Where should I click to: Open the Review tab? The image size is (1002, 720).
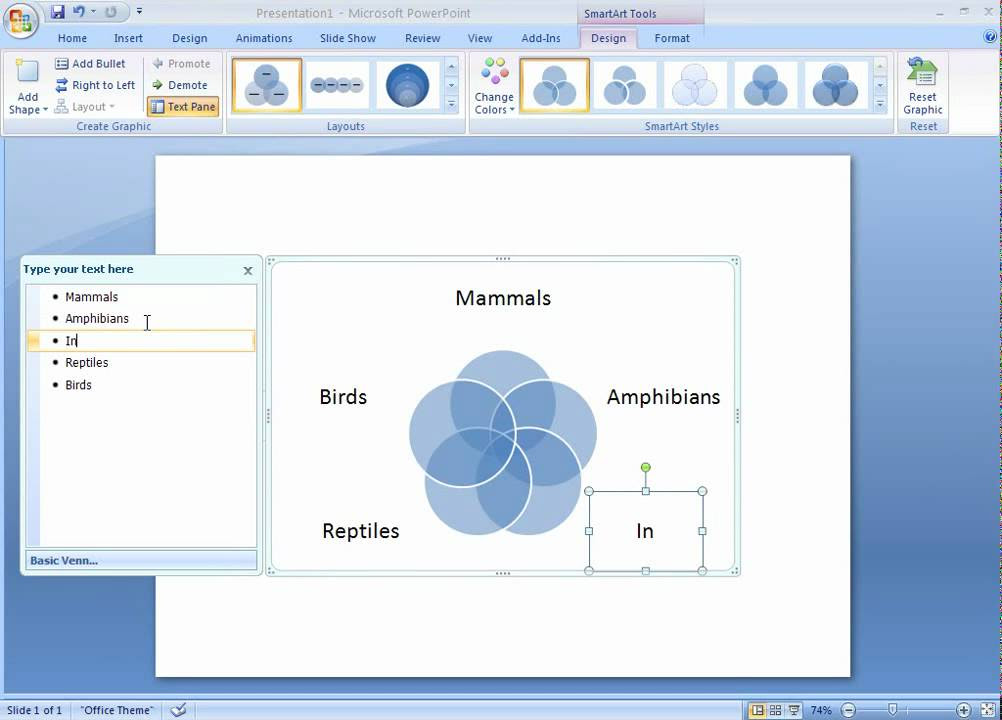[x=422, y=38]
